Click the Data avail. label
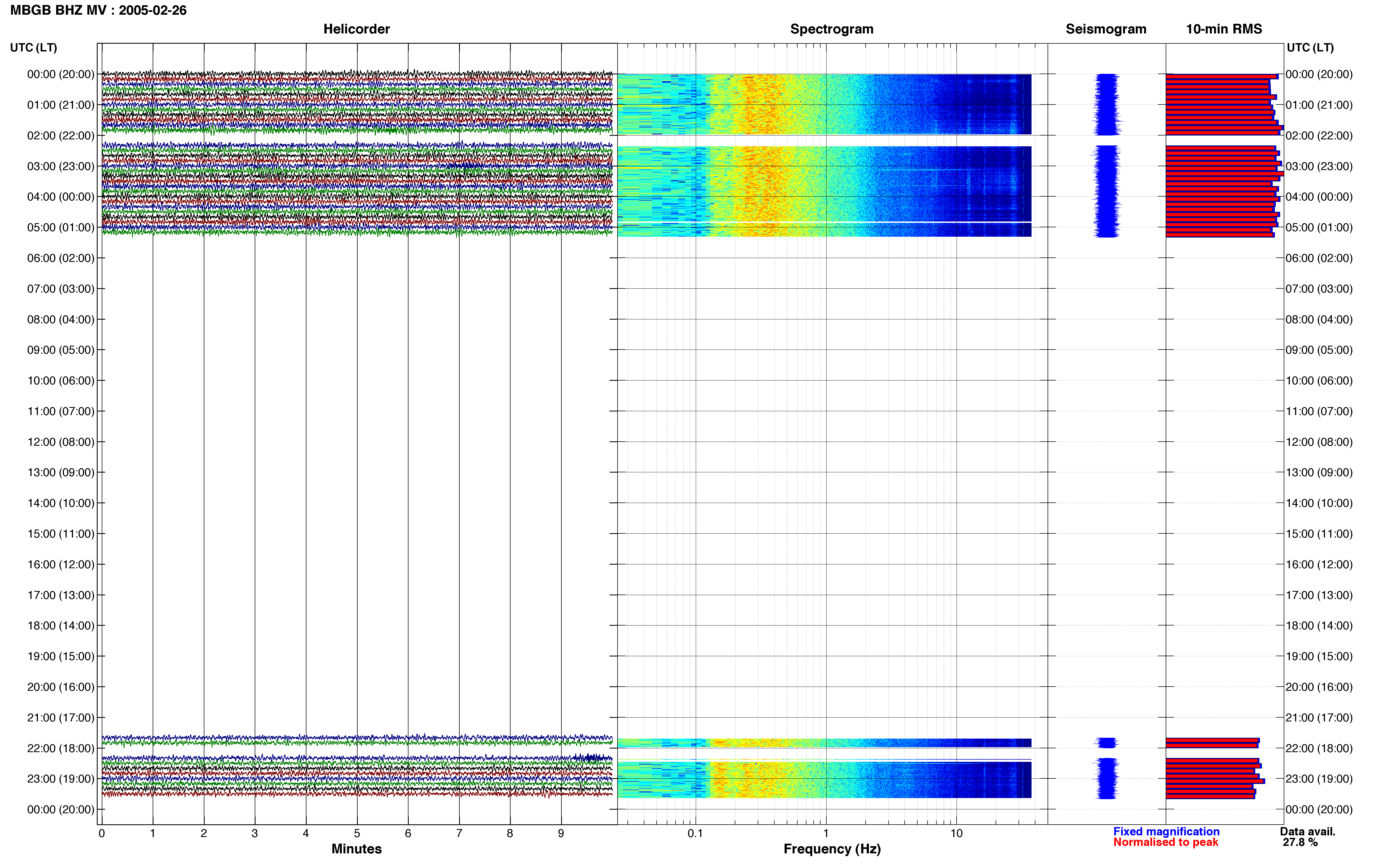The image size is (1388, 868). click(x=1308, y=831)
